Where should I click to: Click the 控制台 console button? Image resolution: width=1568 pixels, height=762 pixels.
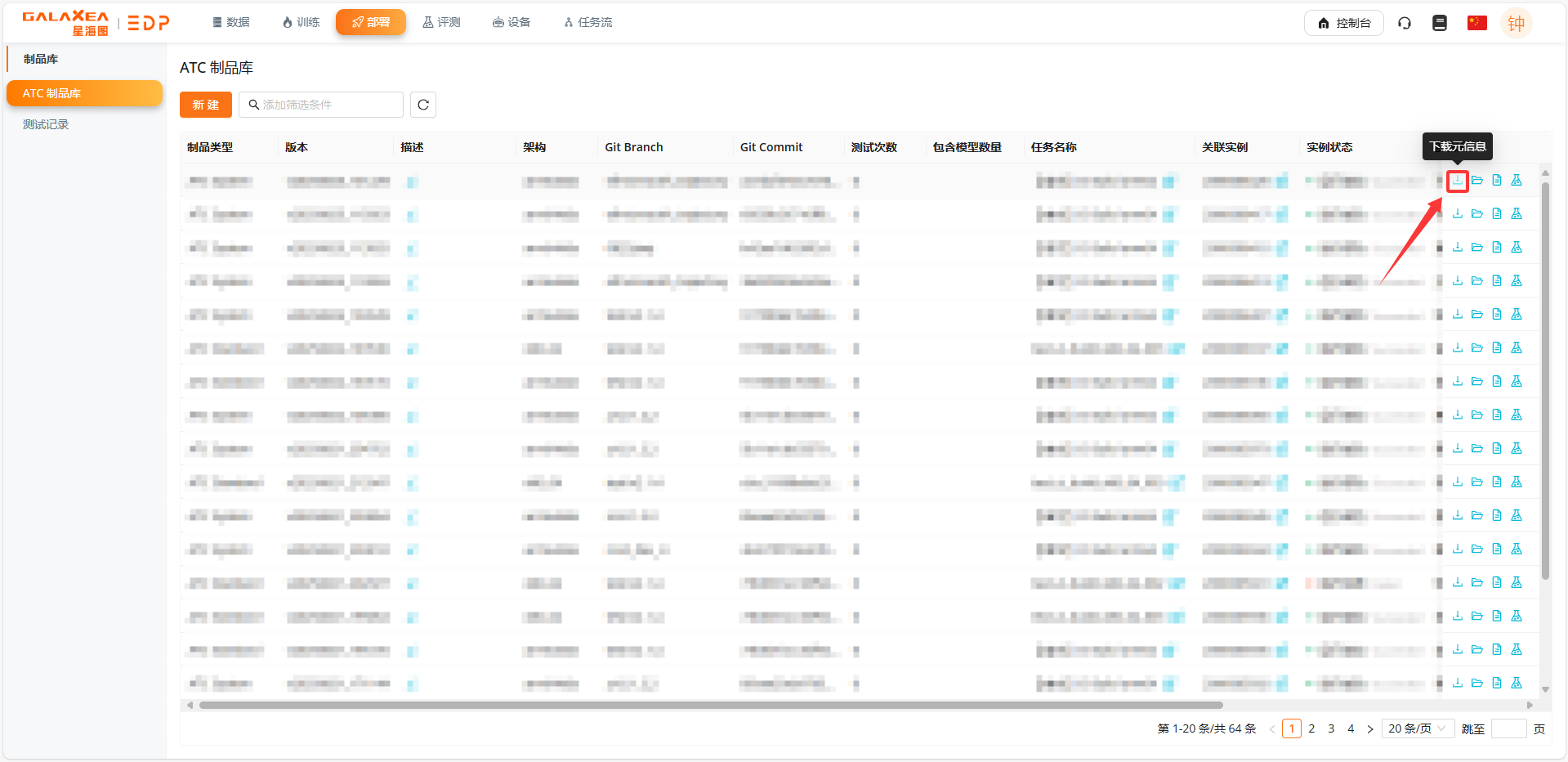[1343, 23]
